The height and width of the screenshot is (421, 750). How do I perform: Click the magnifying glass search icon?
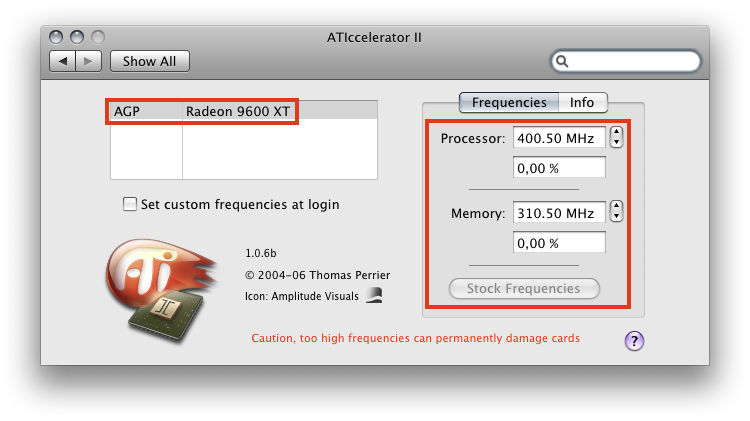tap(562, 61)
